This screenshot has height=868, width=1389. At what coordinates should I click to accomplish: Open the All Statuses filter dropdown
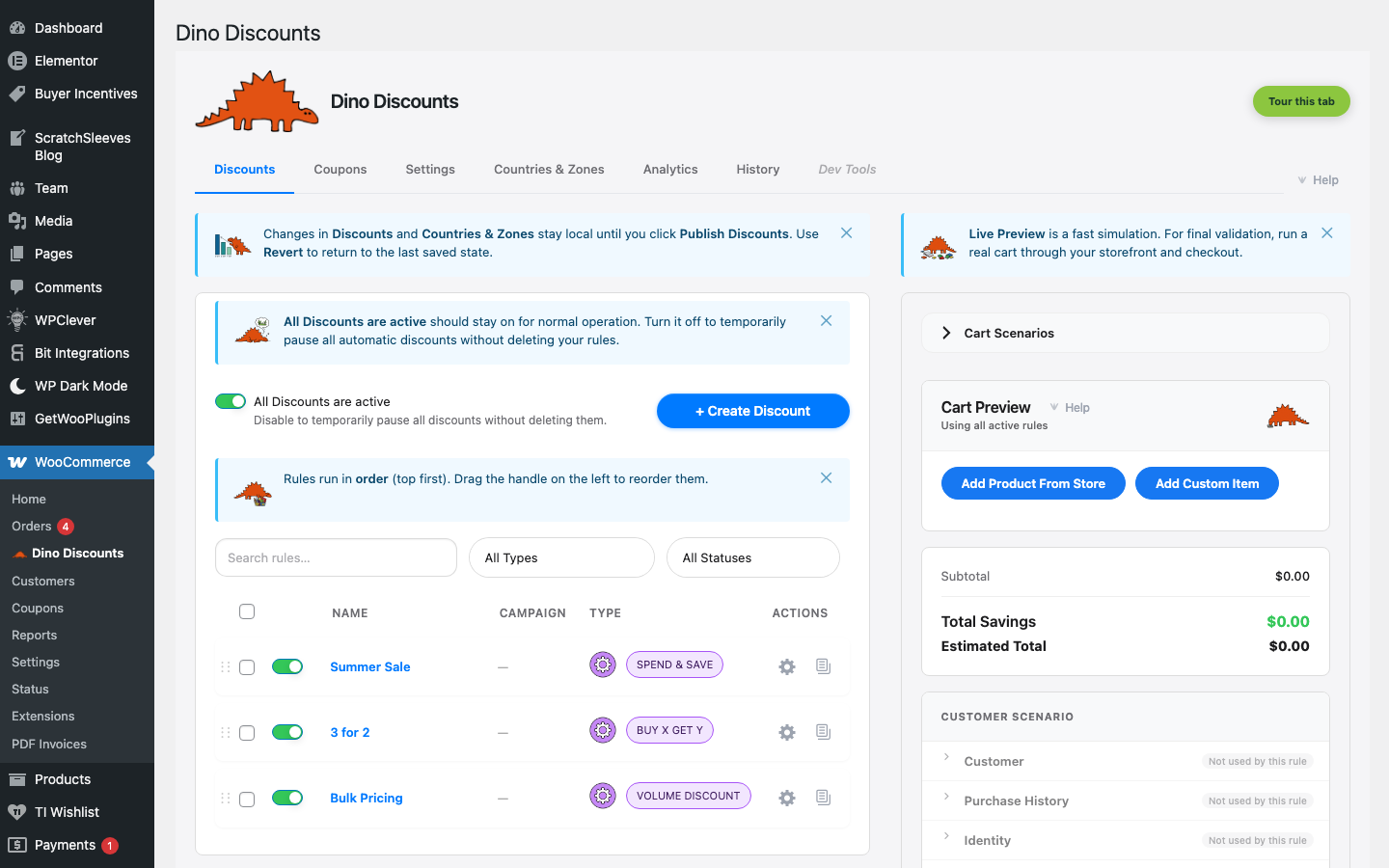tap(753, 557)
